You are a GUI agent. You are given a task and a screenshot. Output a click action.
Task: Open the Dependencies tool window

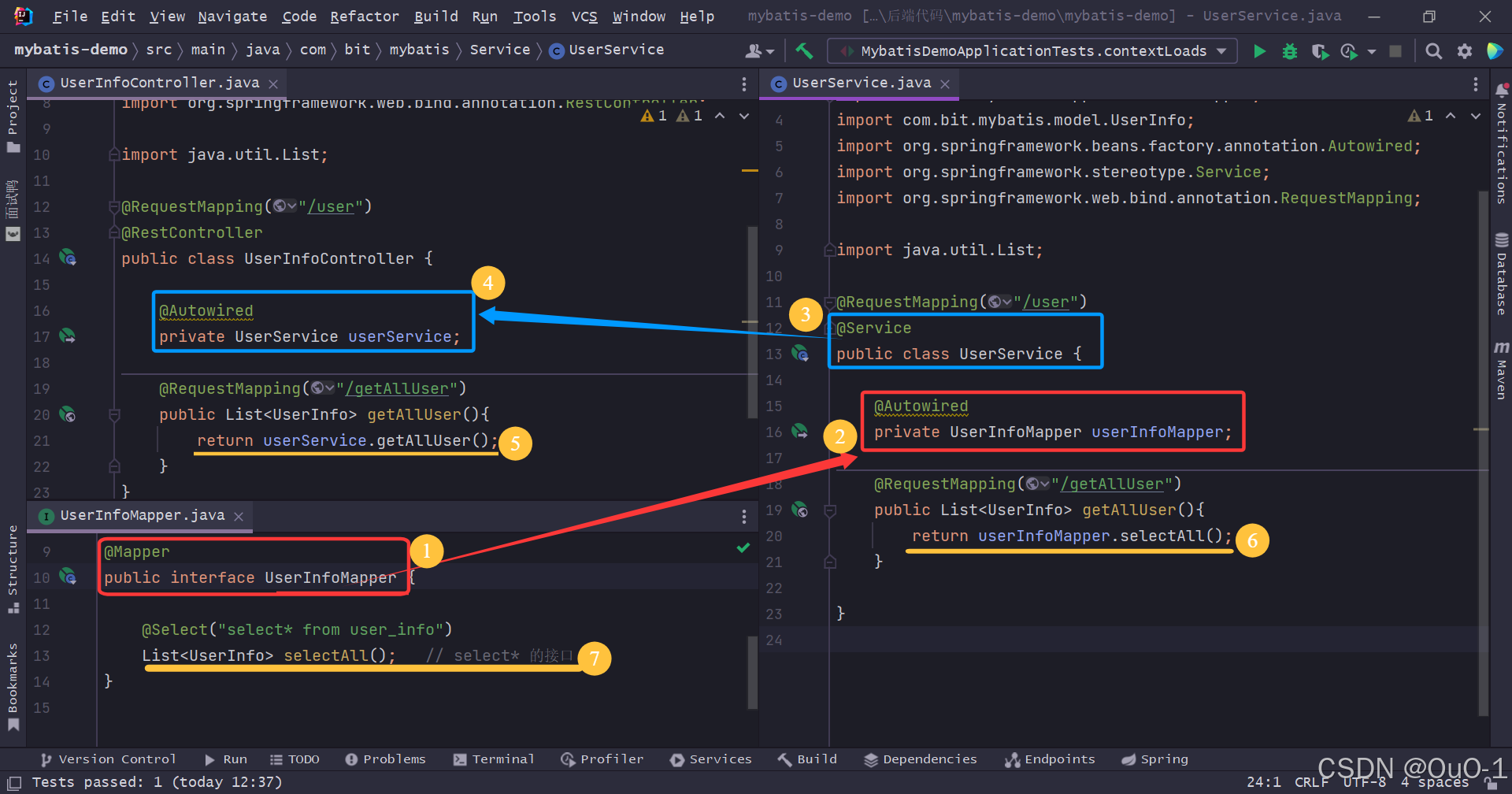click(920, 759)
